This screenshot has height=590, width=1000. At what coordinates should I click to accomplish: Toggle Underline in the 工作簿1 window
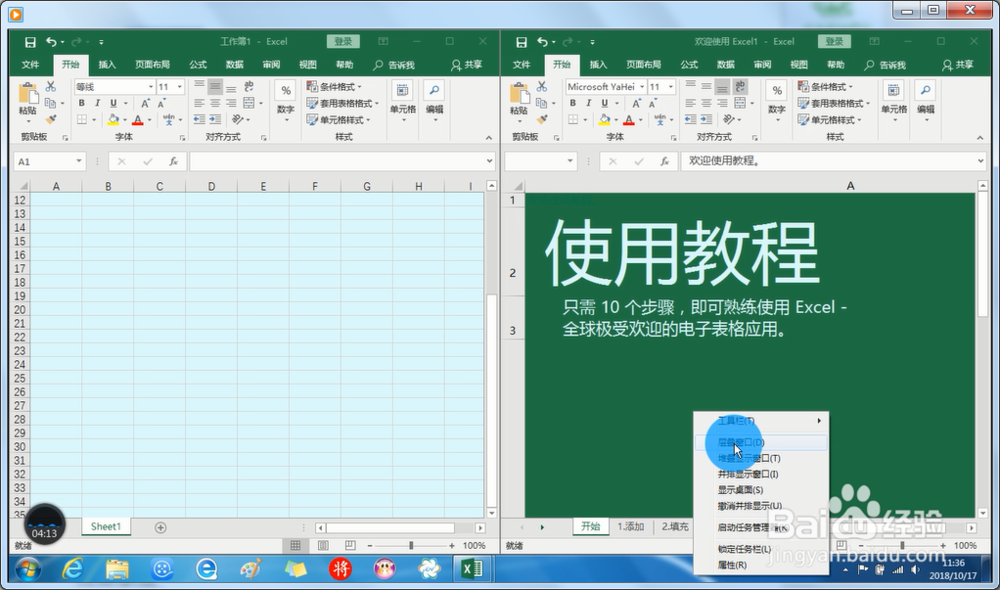113,103
